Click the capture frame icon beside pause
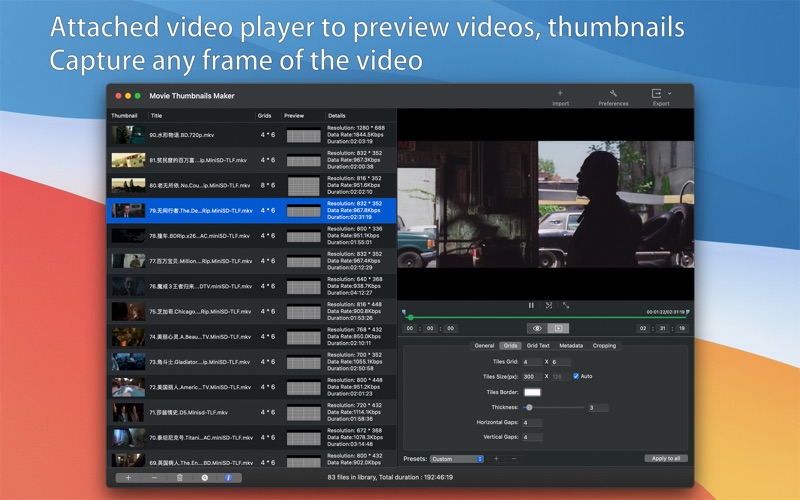This screenshot has height=500, width=800. (x=549, y=305)
